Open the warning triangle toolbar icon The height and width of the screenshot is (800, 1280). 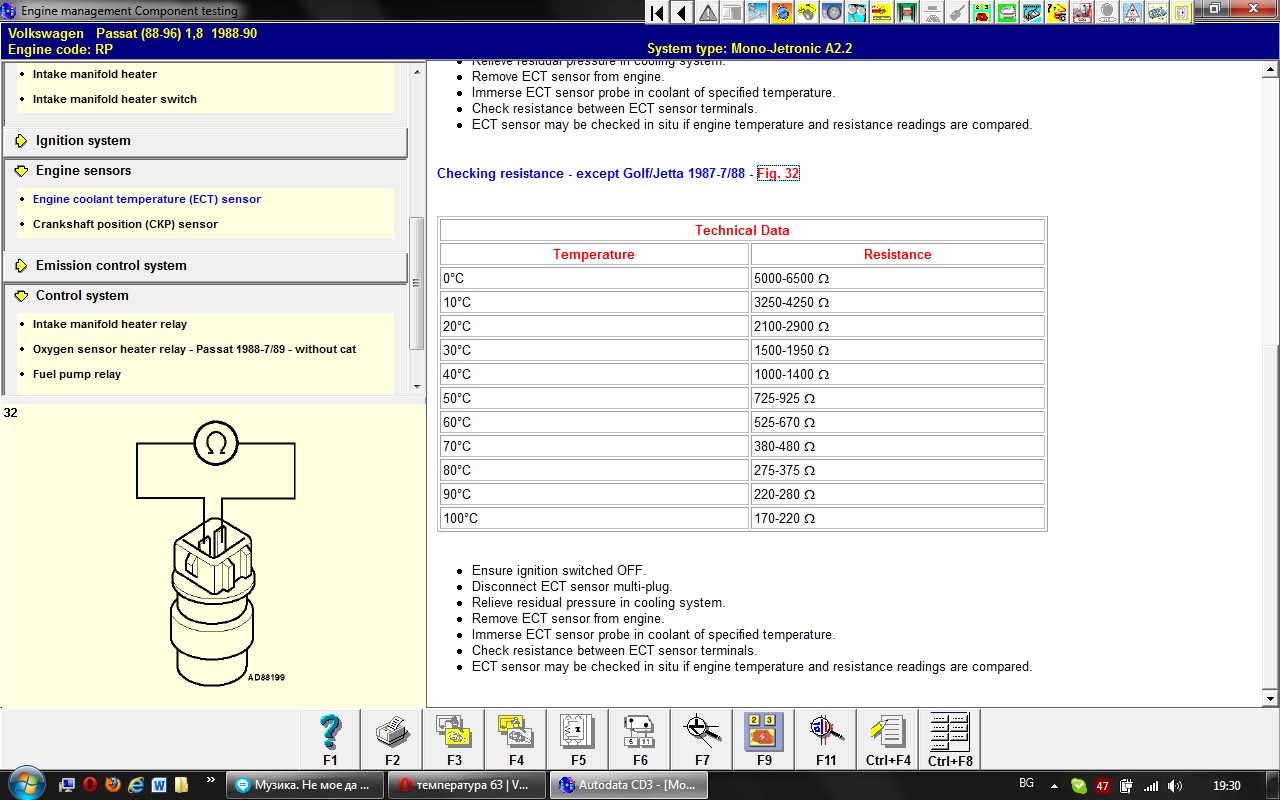[707, 13]
